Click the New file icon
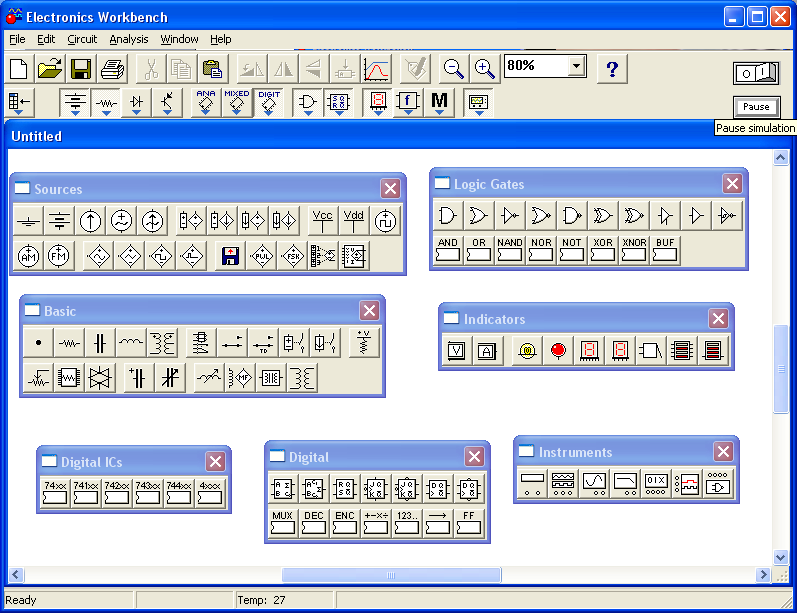 [19, 69]
